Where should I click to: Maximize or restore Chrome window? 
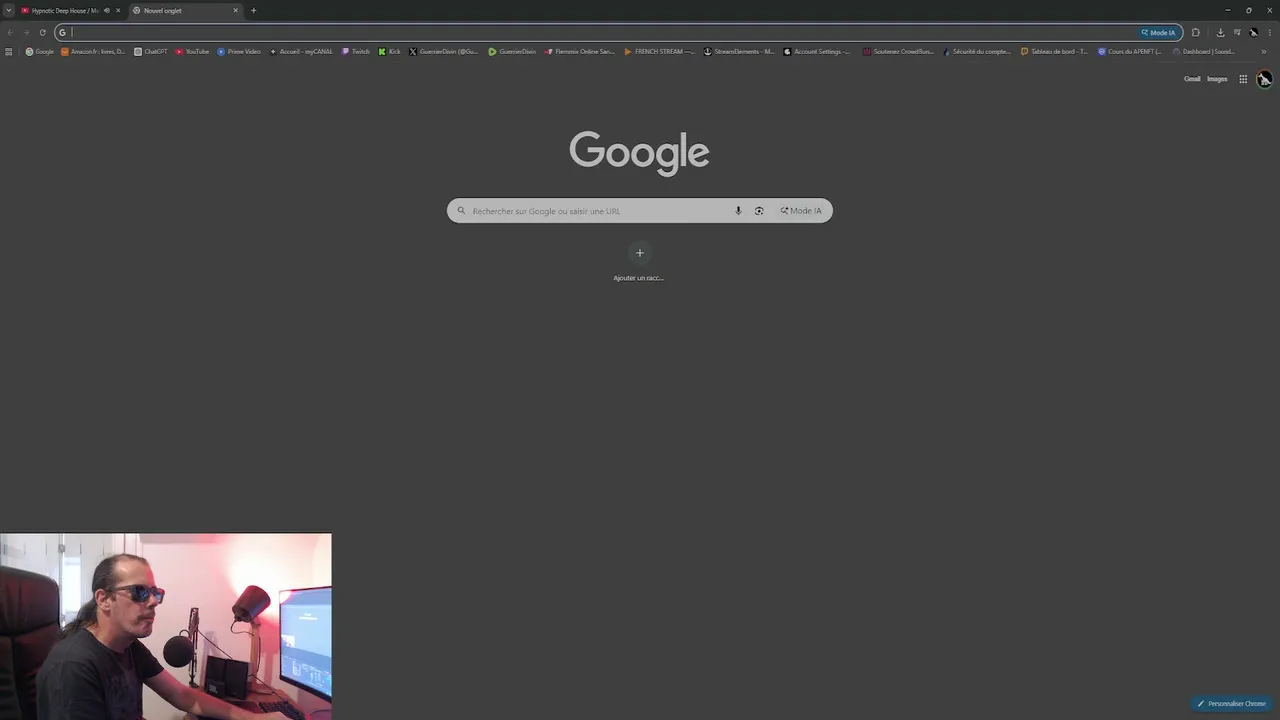(x=1248, y=10)
